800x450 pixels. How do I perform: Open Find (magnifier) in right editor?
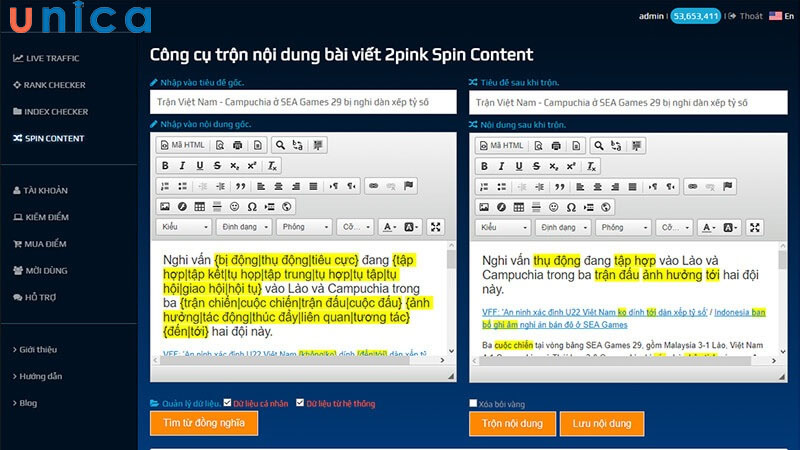pos(599,146)
